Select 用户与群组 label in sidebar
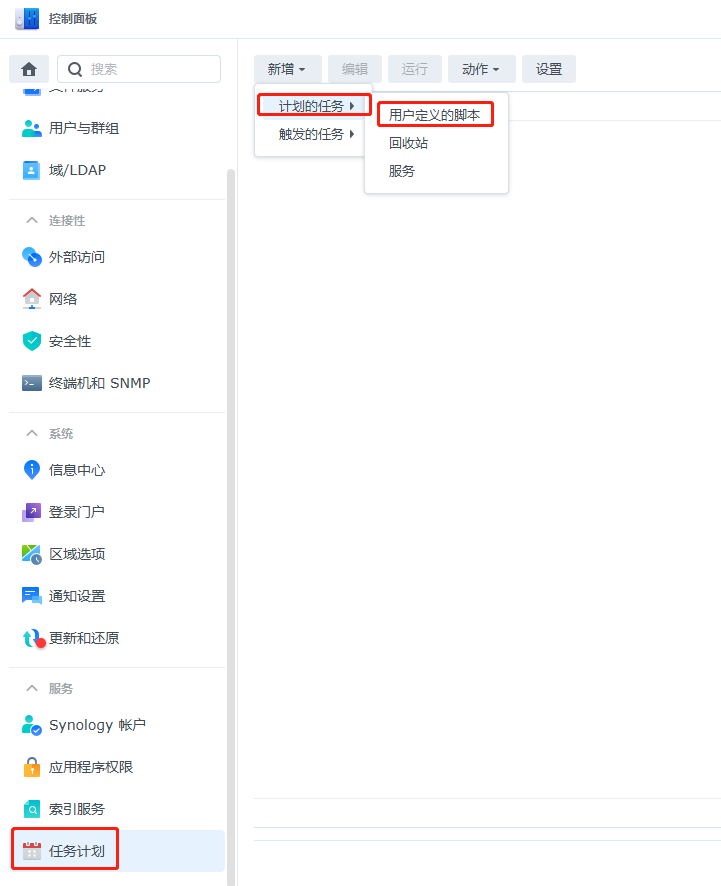Viewport: 721px width, 886px height. click(x=84, y=128)
